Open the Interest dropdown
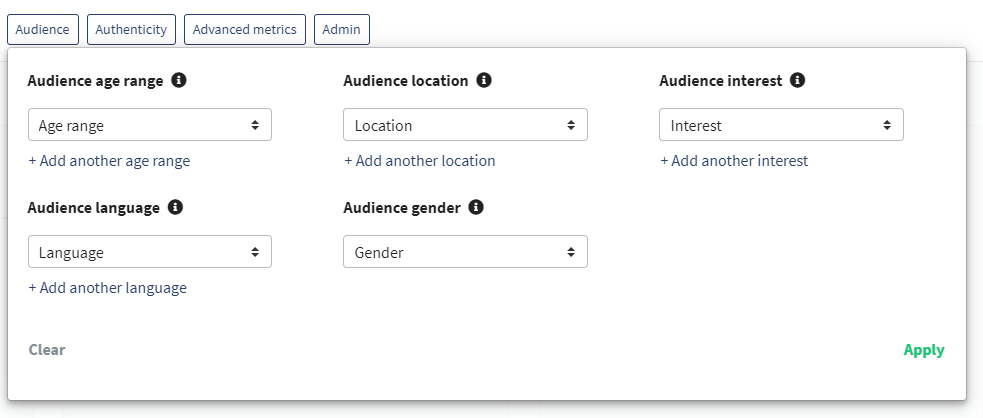Viewport: 983px width, 418px height. coord(781,125)
